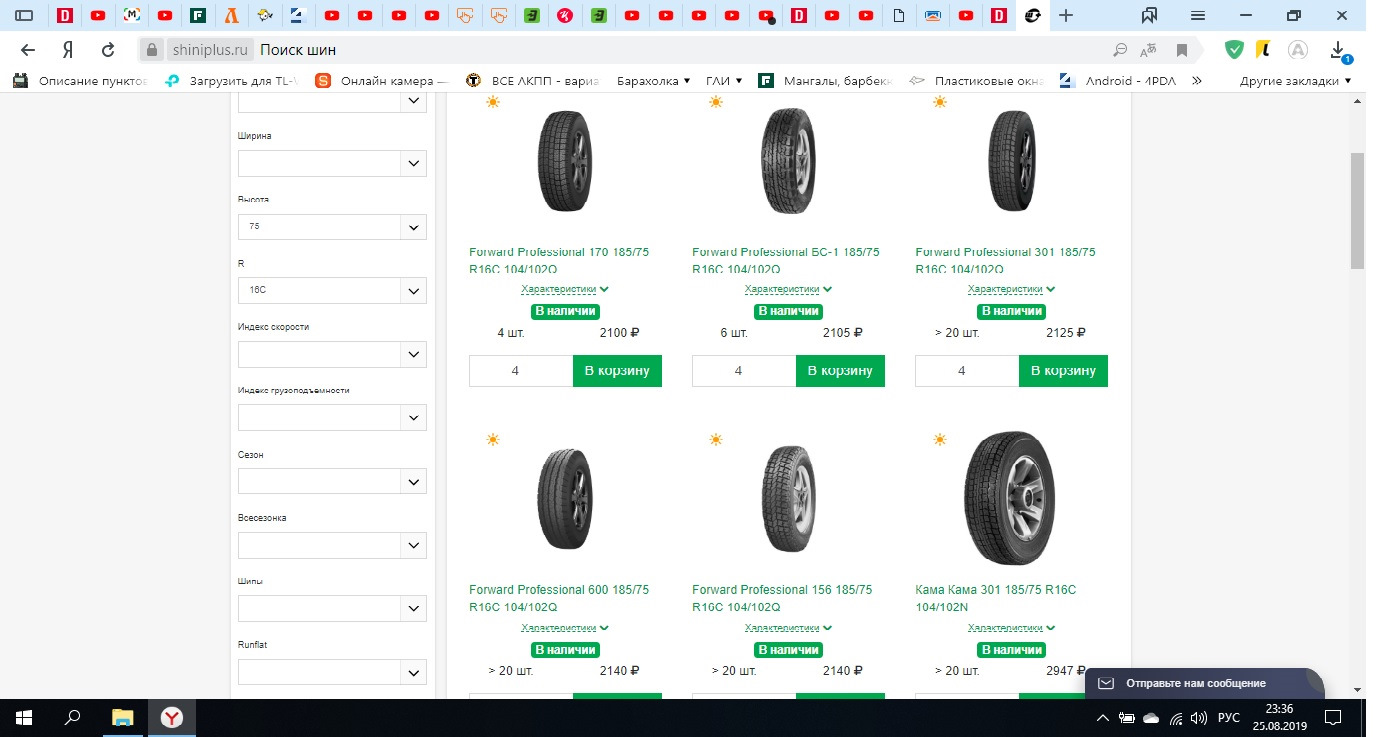Open File Explorer from the taskbar
This screenshot has width=1382, height=737.
click(122, 717)
